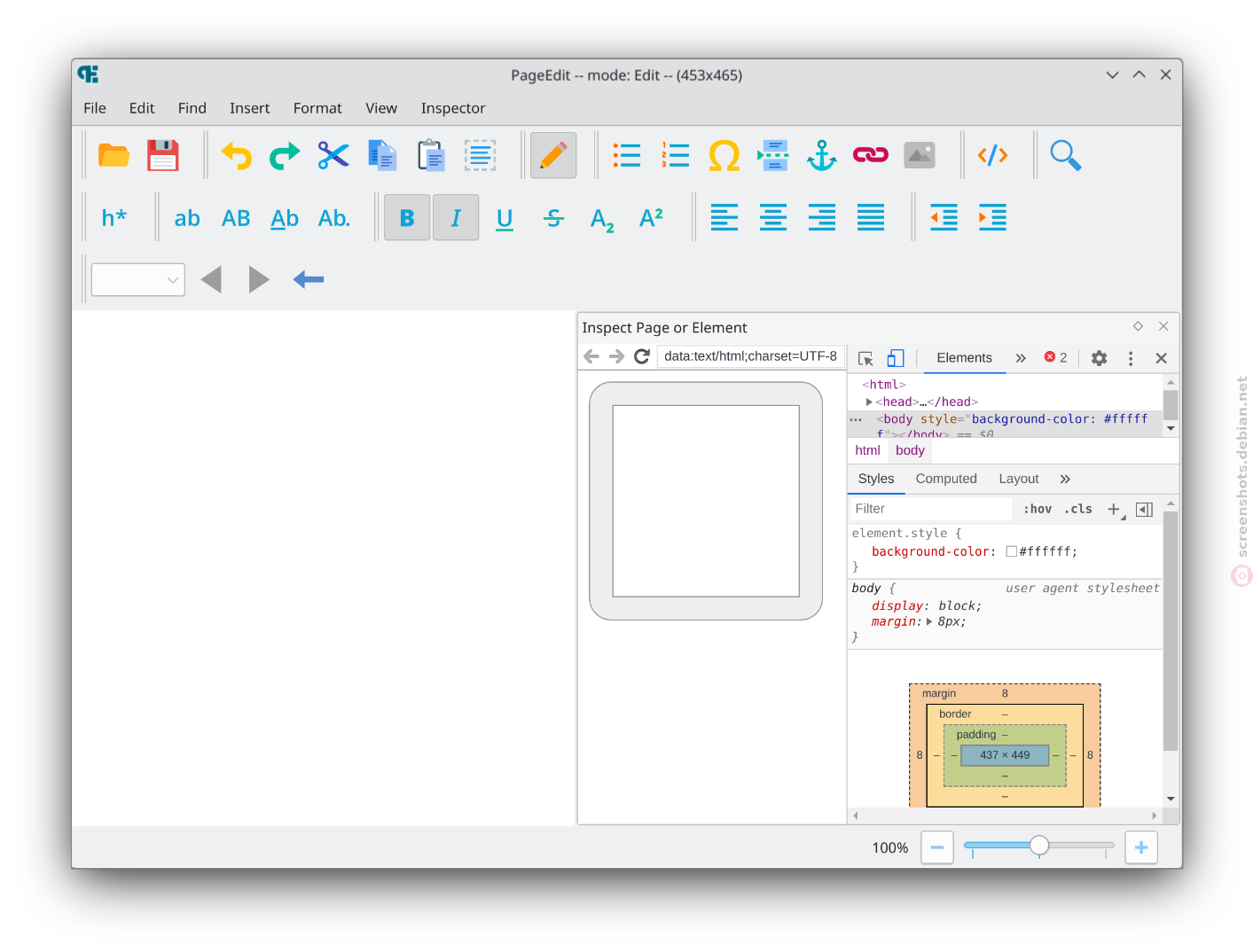Toggle the device toolbar icon
The width and height of the screenshot is (1253, 952).
tap(896, 358)
